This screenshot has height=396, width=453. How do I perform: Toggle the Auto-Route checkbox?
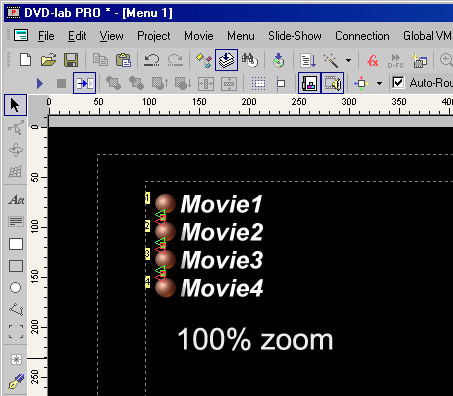pos(398,83)
